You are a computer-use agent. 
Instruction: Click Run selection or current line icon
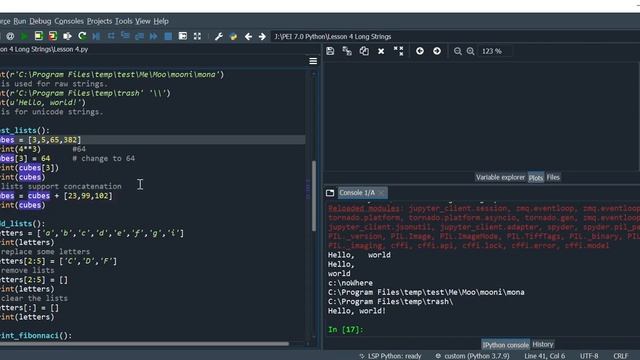pyautogui.click(x=67, y=36)
